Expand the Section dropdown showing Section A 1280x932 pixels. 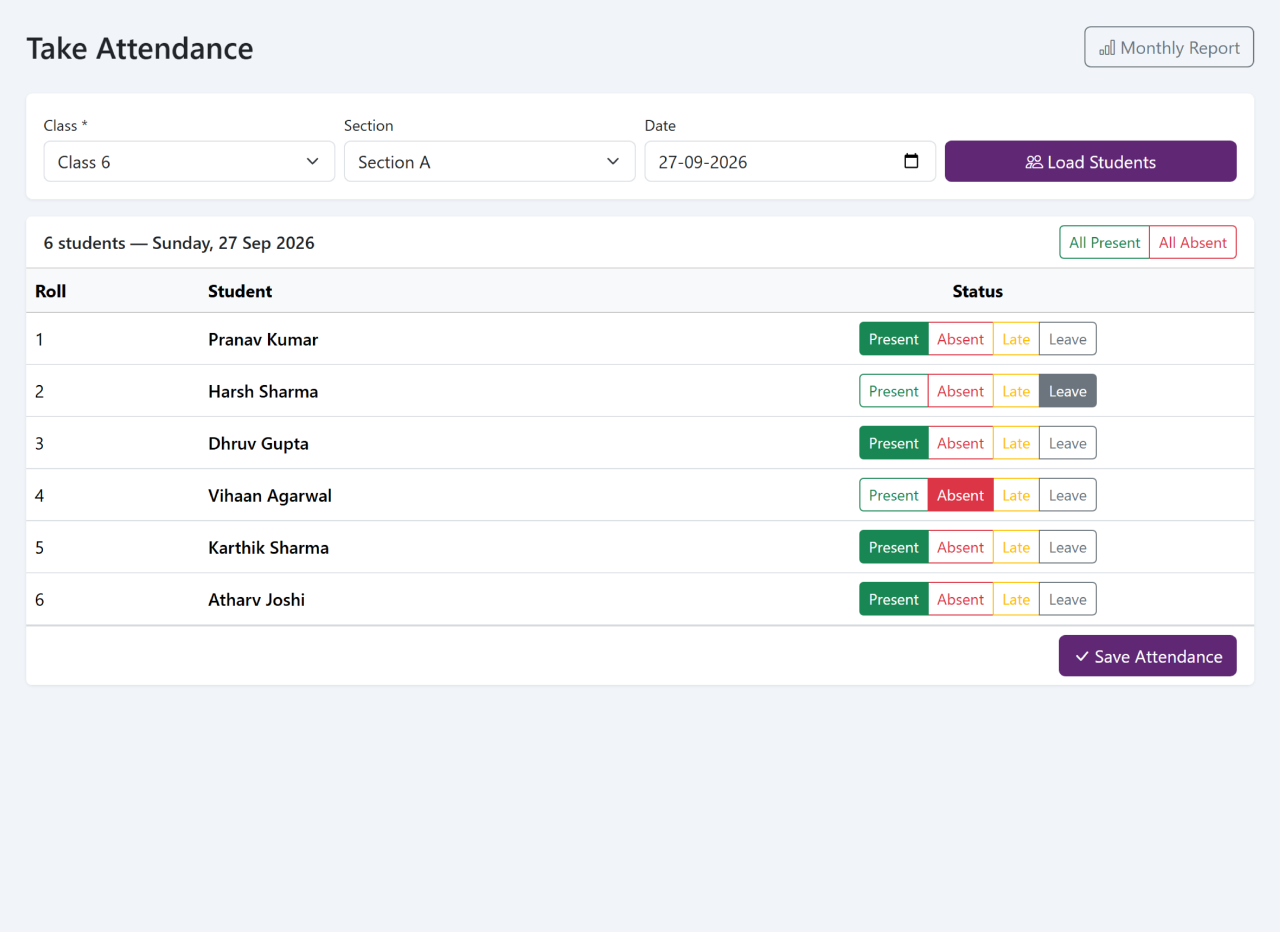point(490,161)
